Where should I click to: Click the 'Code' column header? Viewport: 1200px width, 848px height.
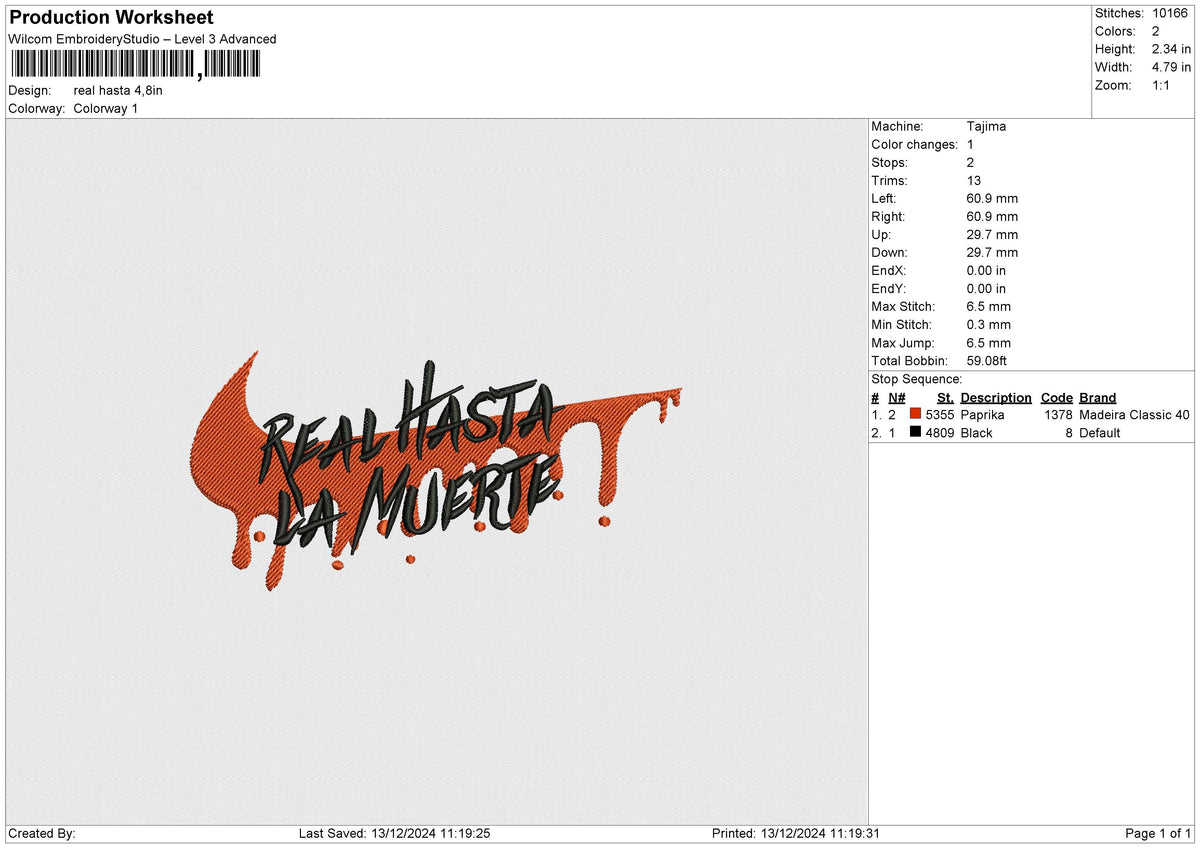pos(1056,397)
